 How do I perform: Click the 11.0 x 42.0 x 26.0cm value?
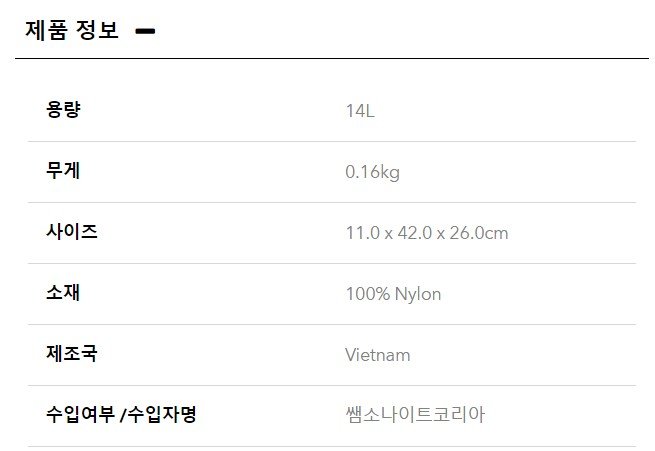pyautogui.click(x=427, y=233)
